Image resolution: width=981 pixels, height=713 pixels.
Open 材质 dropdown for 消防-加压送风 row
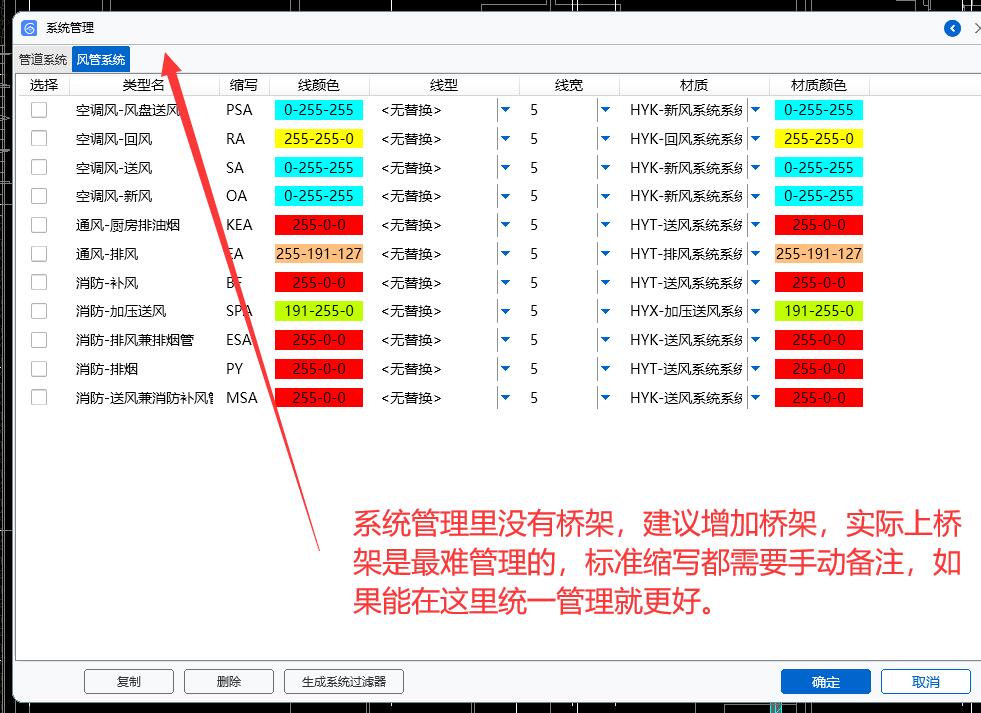click(x=755, y=311)
